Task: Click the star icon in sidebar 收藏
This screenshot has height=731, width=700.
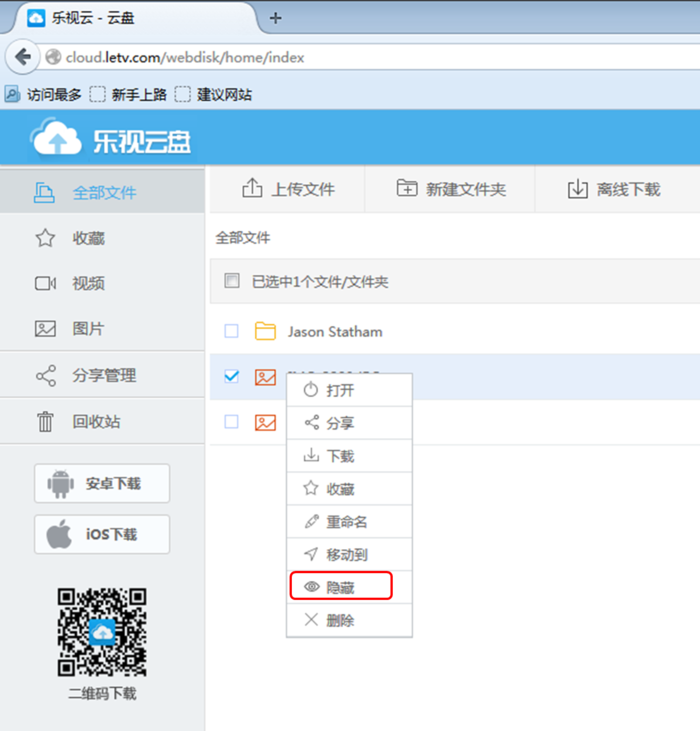Action: (x=45, y=238)
